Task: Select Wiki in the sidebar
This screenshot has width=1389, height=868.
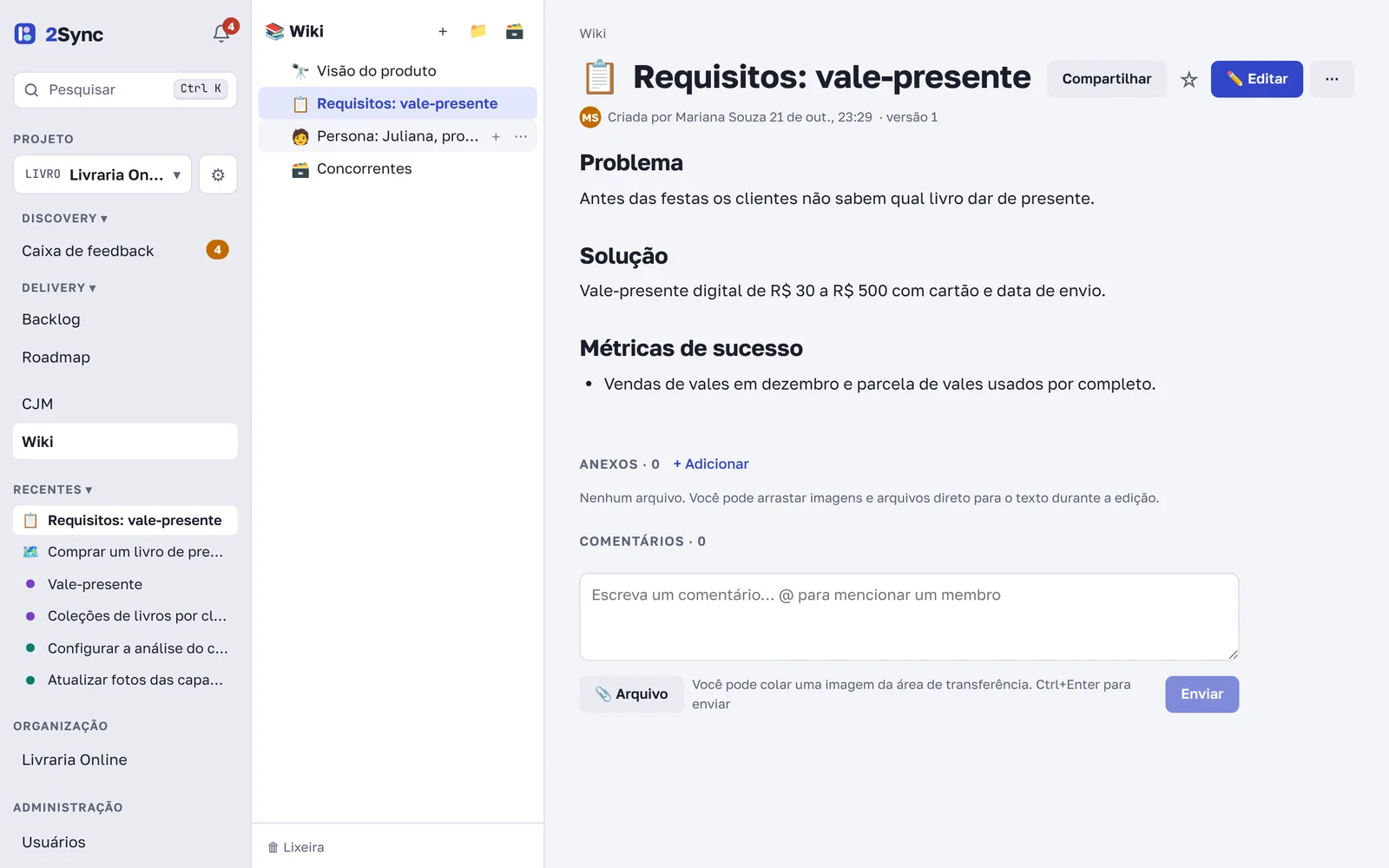Action: tap(125, 442)
